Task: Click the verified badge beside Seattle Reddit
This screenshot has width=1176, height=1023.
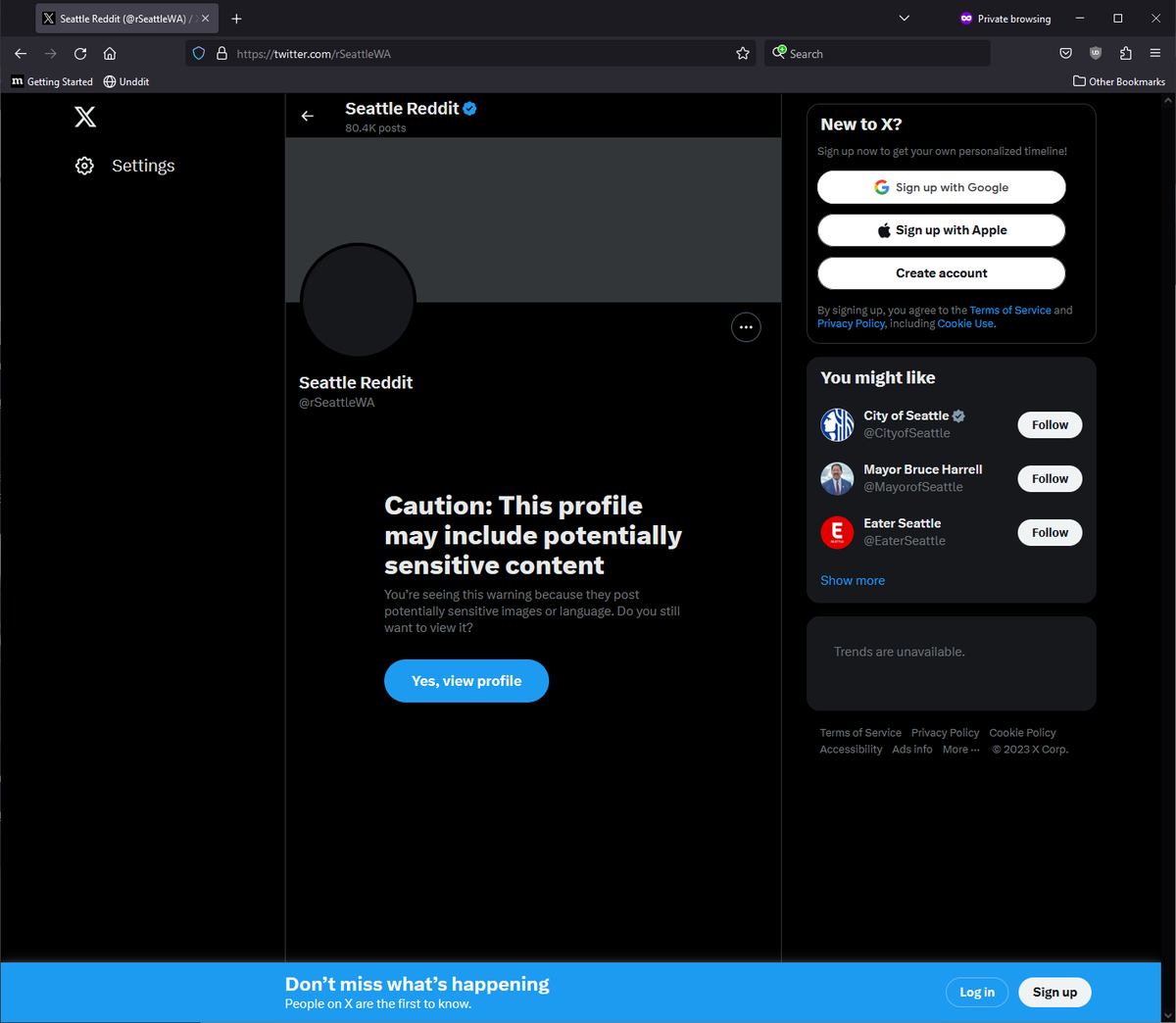Action: point(470,109)
